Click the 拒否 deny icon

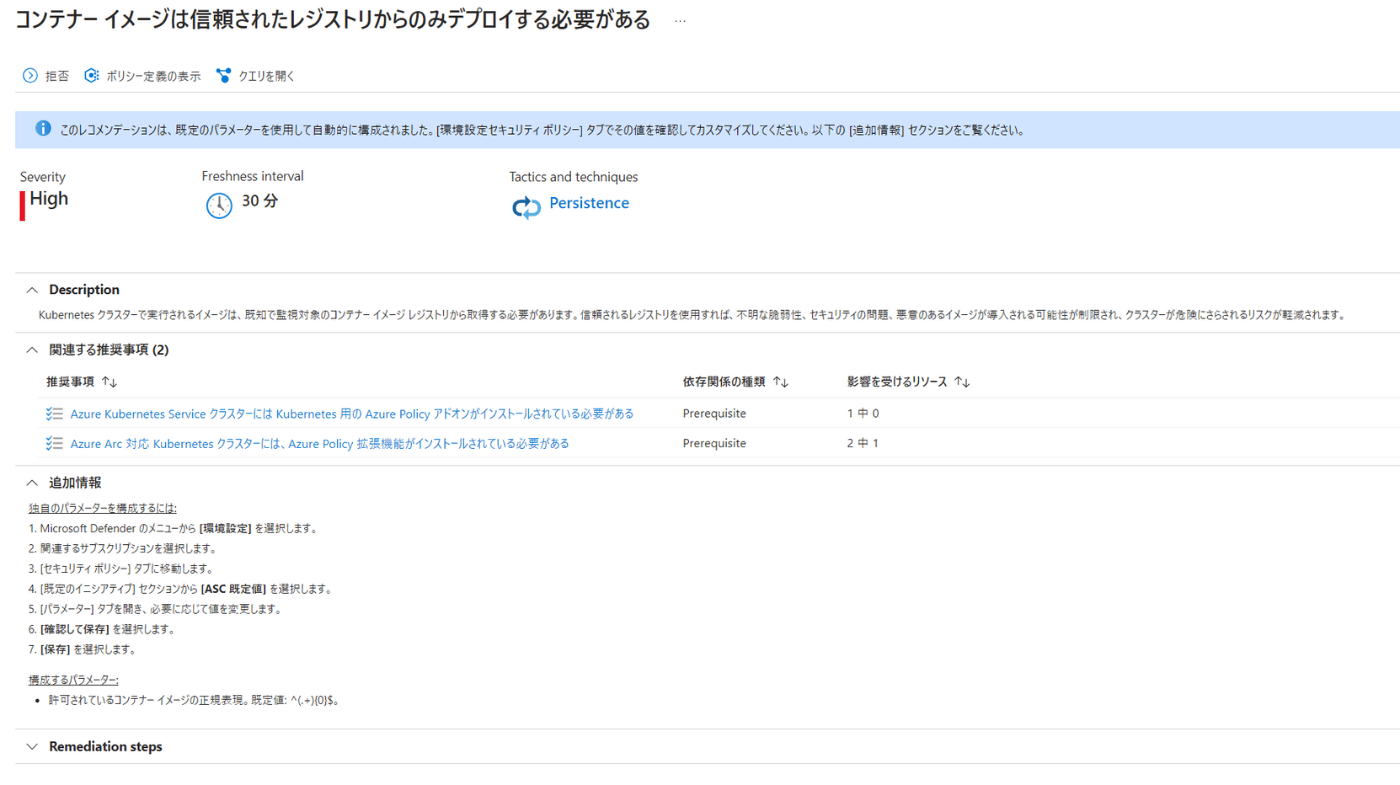[x=30, y=76]
